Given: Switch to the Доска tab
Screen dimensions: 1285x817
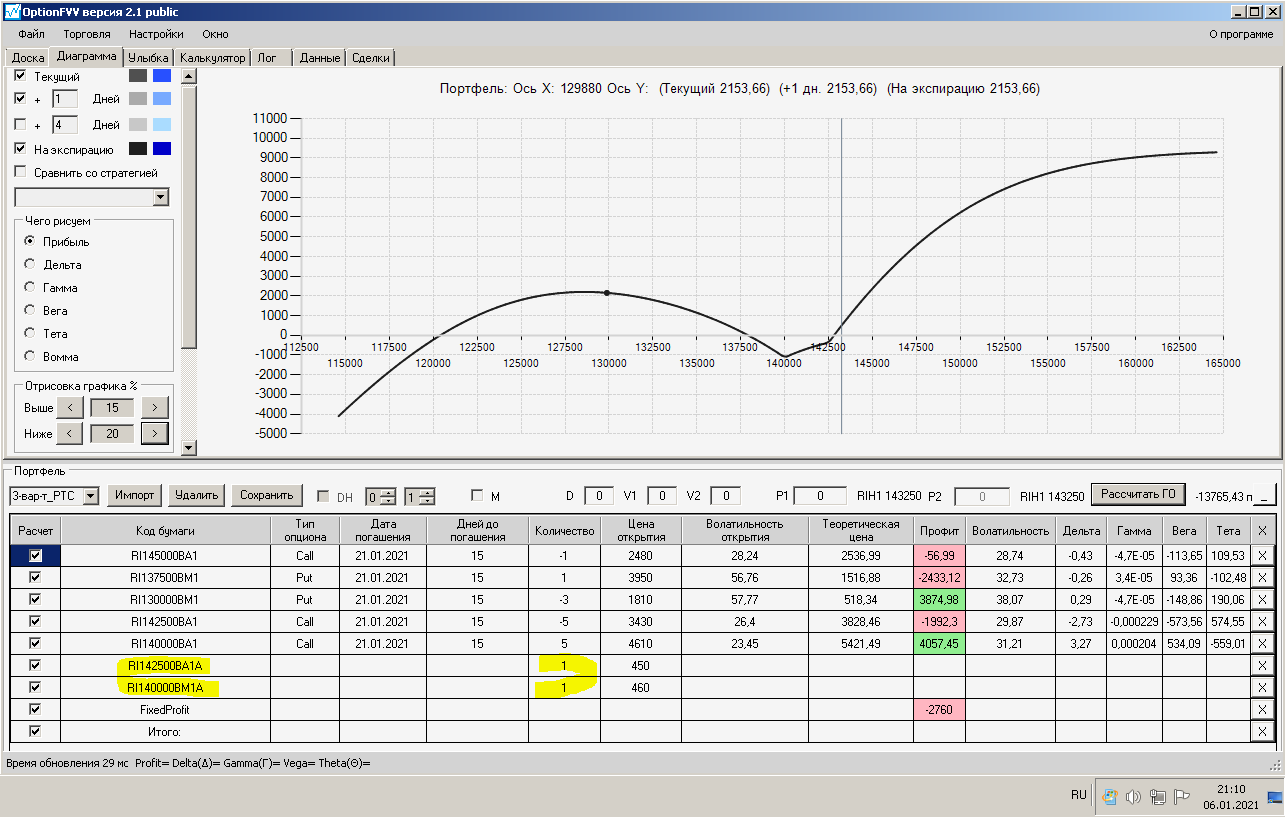Looking at the screenshot, I should pyautogui.click(x=28, y=58).
